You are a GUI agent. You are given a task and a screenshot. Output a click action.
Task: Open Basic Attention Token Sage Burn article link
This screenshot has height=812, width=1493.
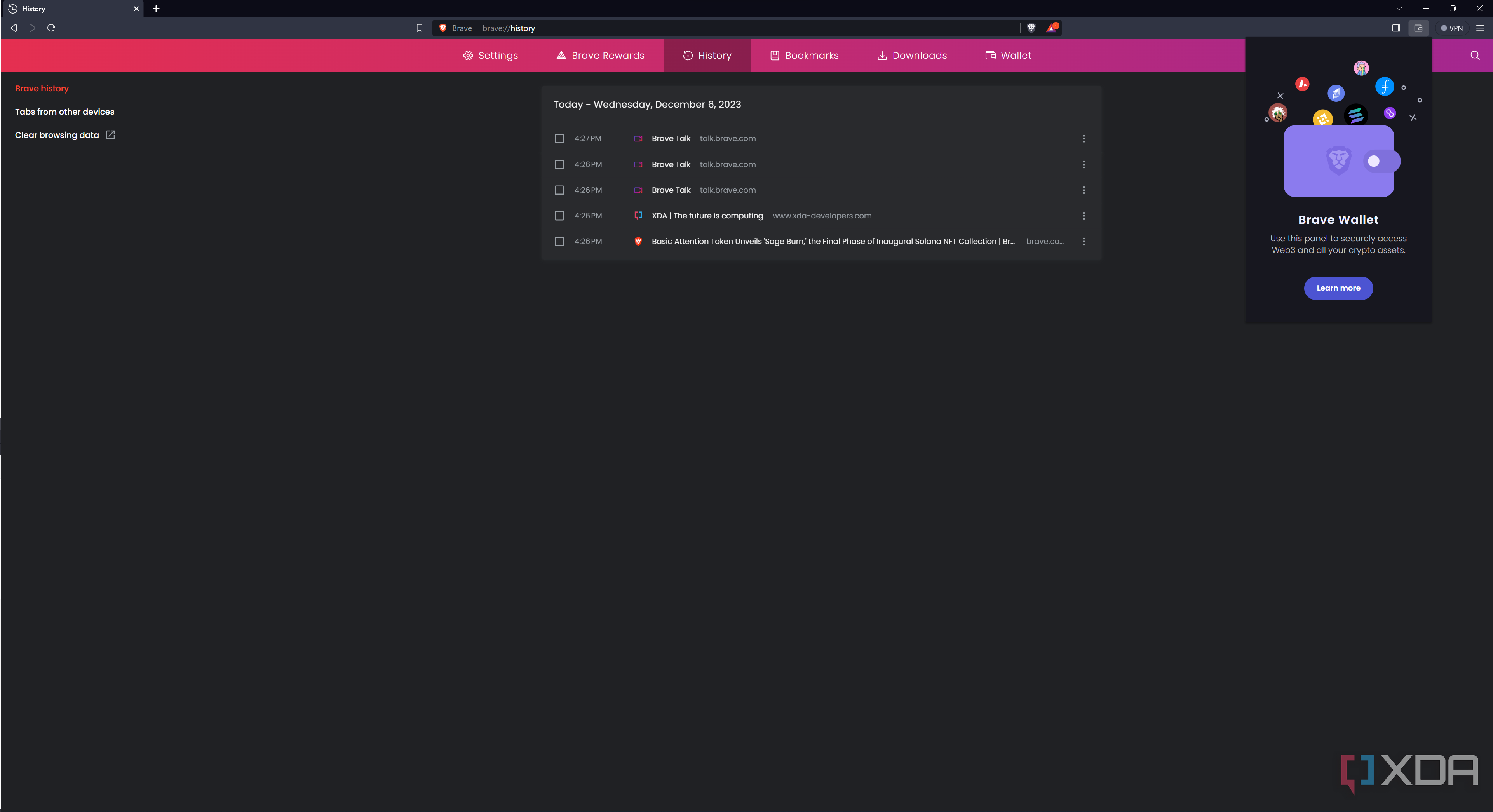833,241
